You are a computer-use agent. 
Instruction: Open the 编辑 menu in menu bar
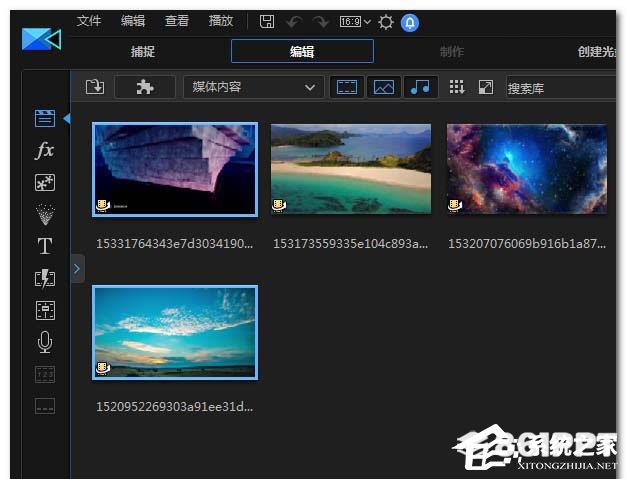point(133,21)
